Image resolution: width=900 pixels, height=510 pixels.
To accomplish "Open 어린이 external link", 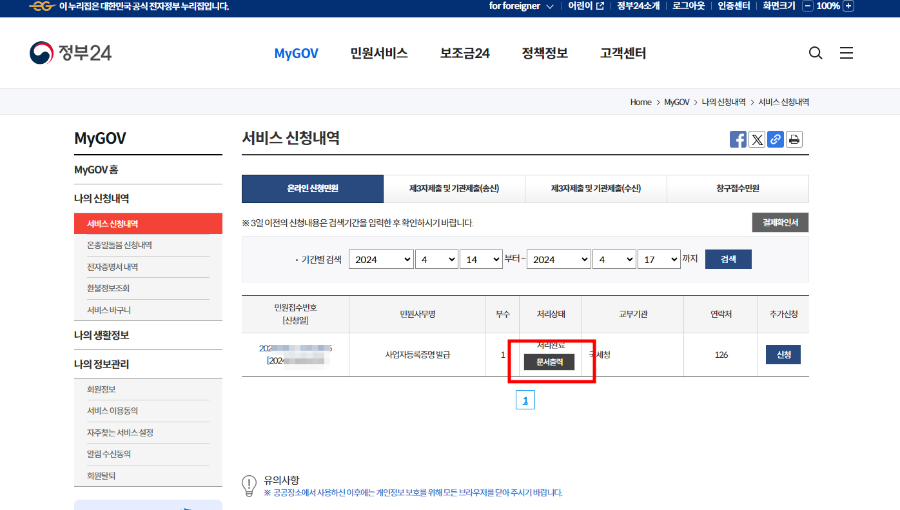I will (x=585, y=6).
